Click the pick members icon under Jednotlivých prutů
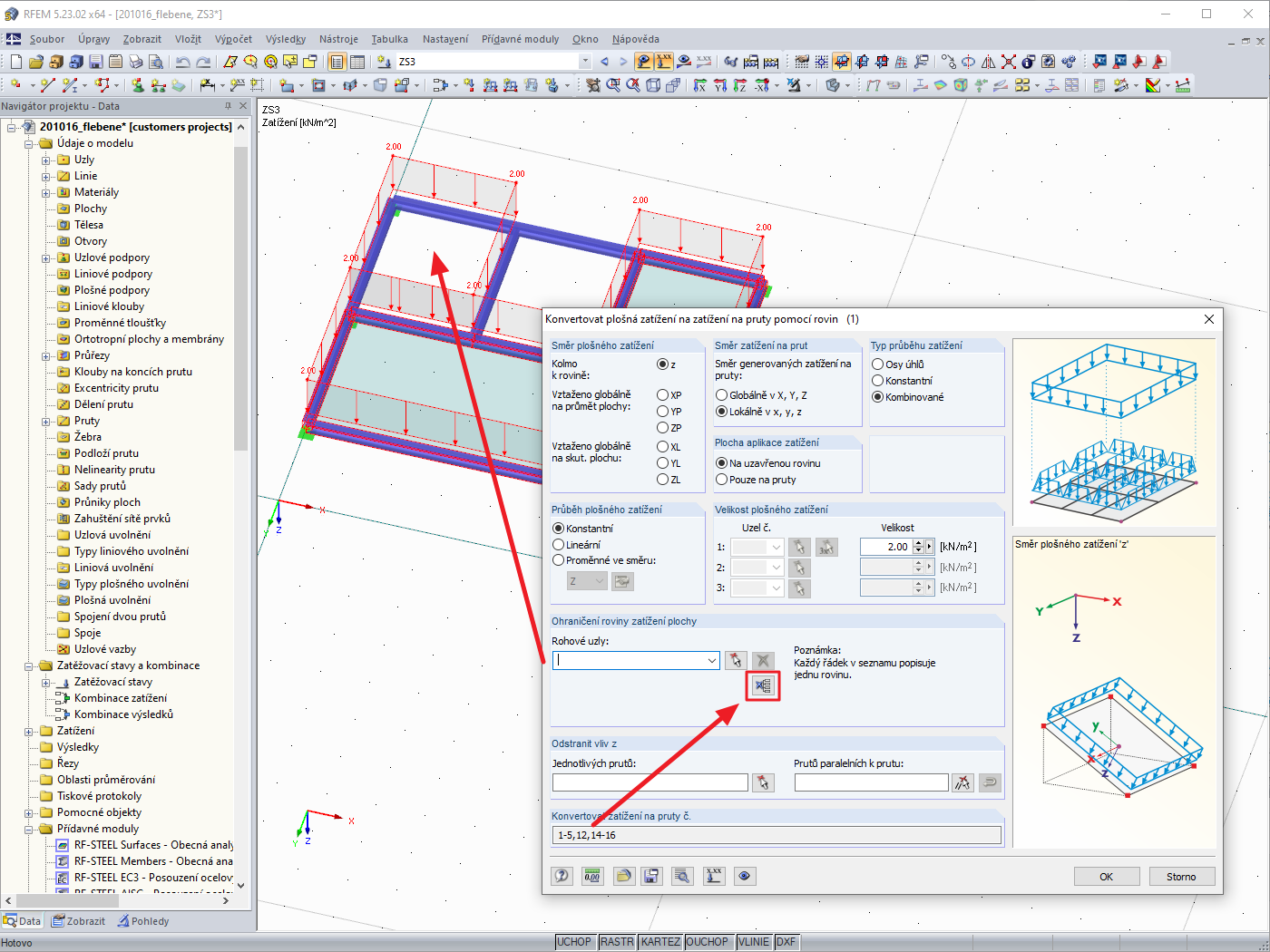The height and width of the screenshot is (952, 1270). point(764,782)
